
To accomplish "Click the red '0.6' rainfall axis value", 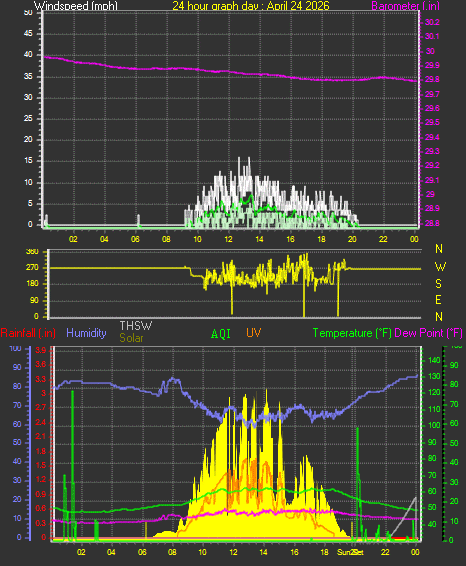I will pyautogui.click(x=41, y=509).
